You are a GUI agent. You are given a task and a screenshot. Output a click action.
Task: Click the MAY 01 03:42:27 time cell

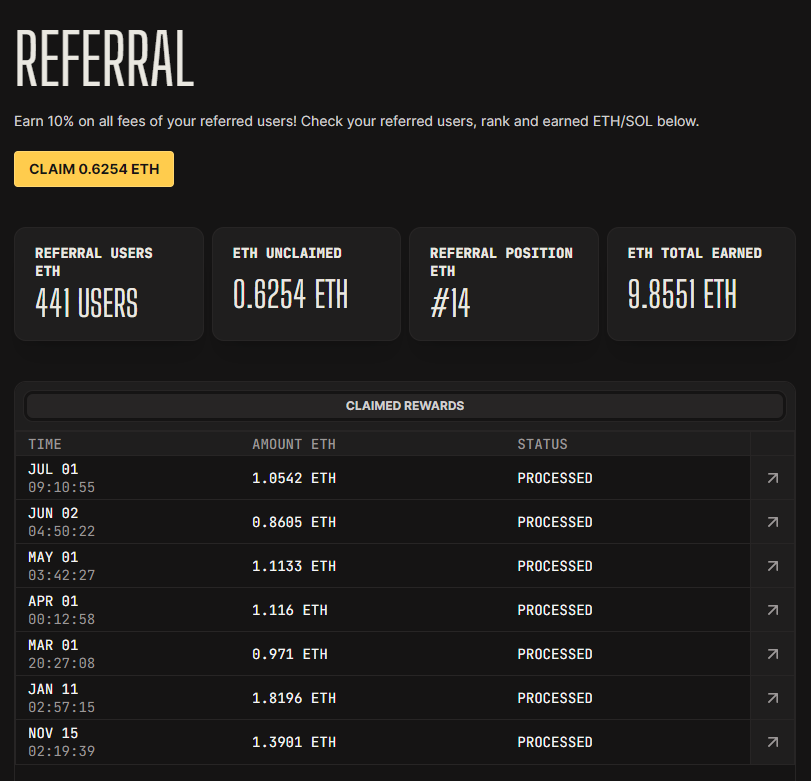[62, 566]
